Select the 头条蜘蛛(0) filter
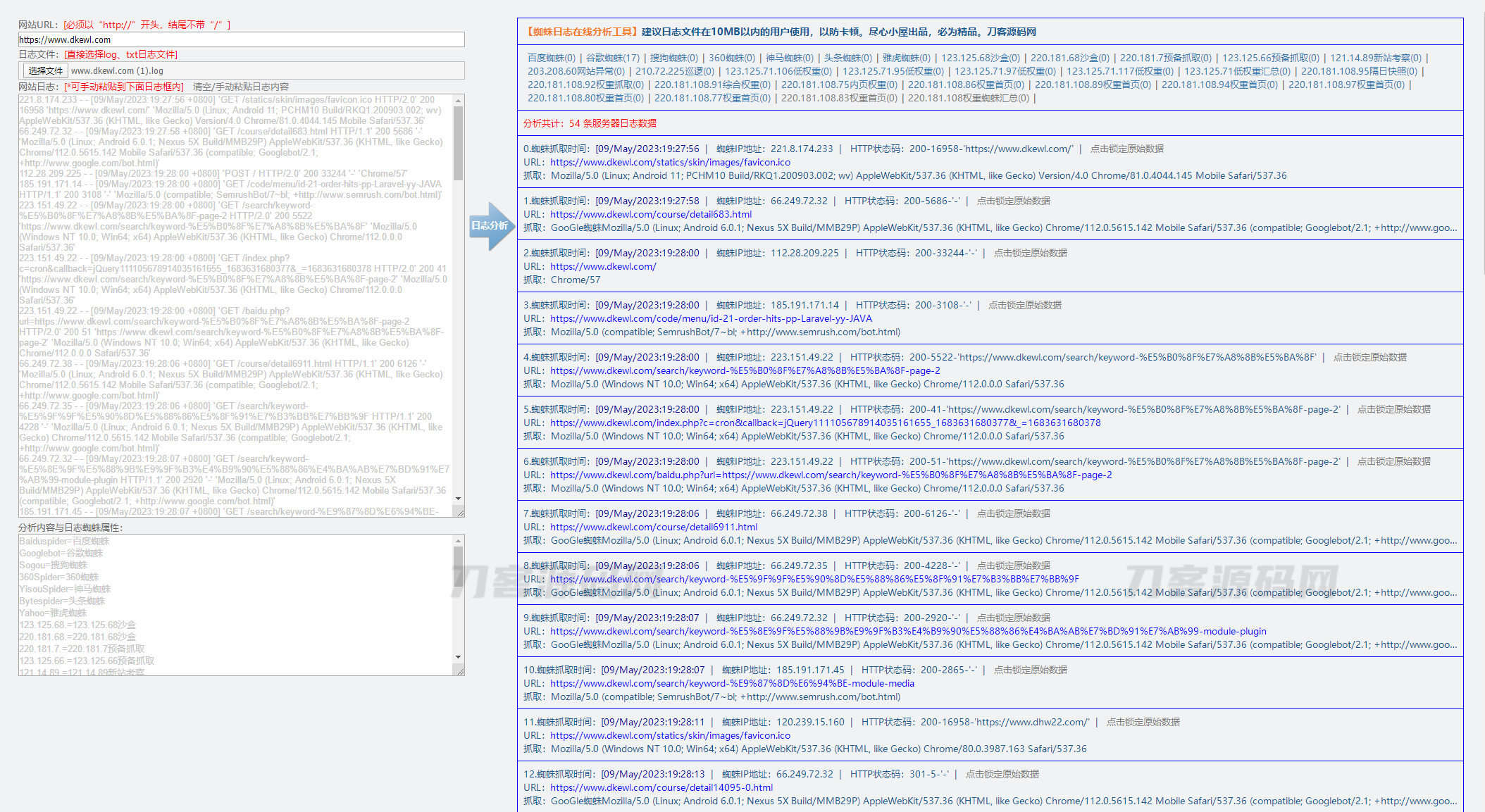The image size is (1485, 812). pyautogui.click(x=847, y=58)
